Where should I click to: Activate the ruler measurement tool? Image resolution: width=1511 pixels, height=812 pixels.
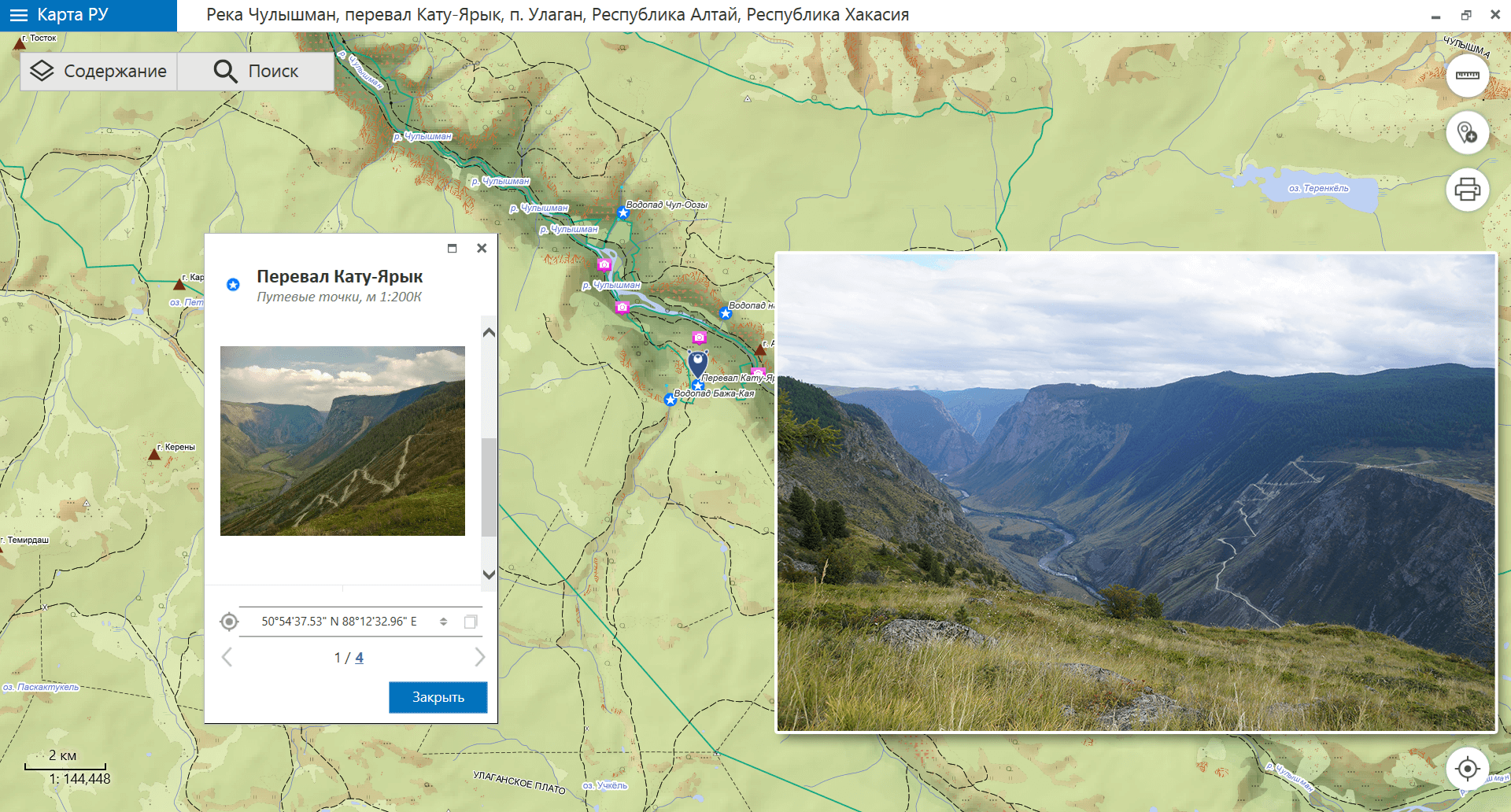click(x=1467, y=76)
